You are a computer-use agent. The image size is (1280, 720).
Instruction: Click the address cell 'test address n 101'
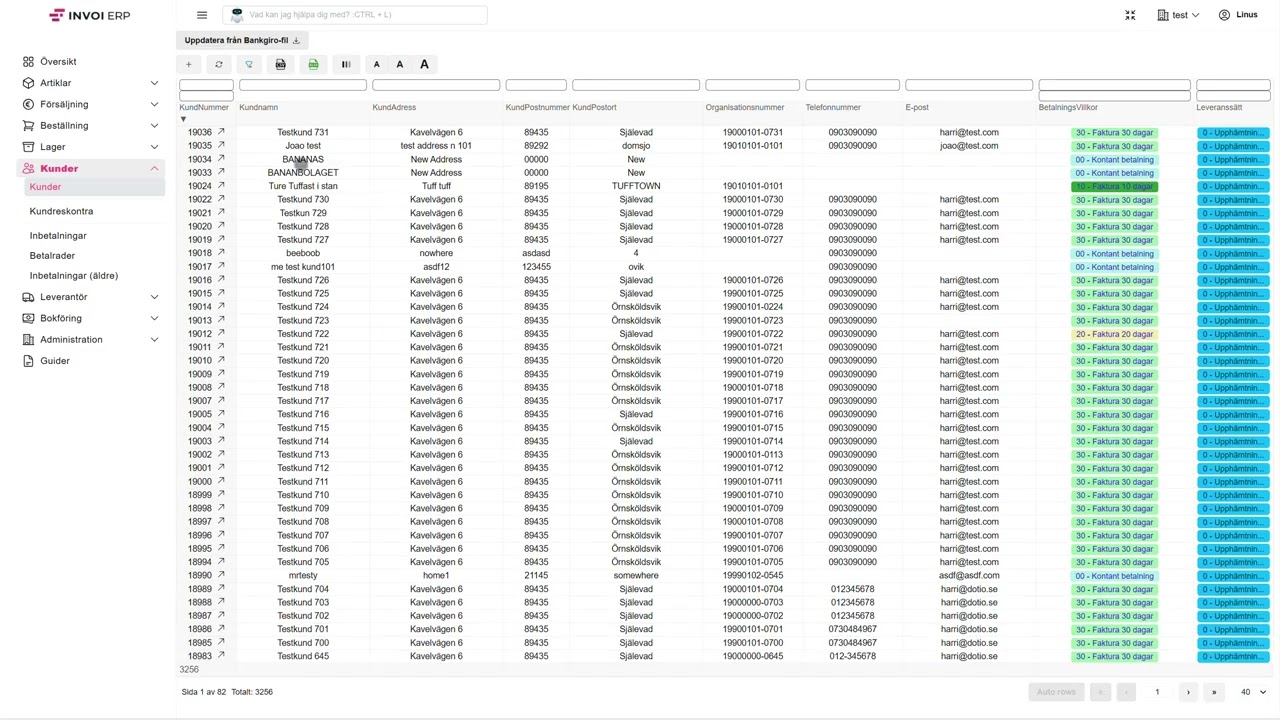point(436,146)
